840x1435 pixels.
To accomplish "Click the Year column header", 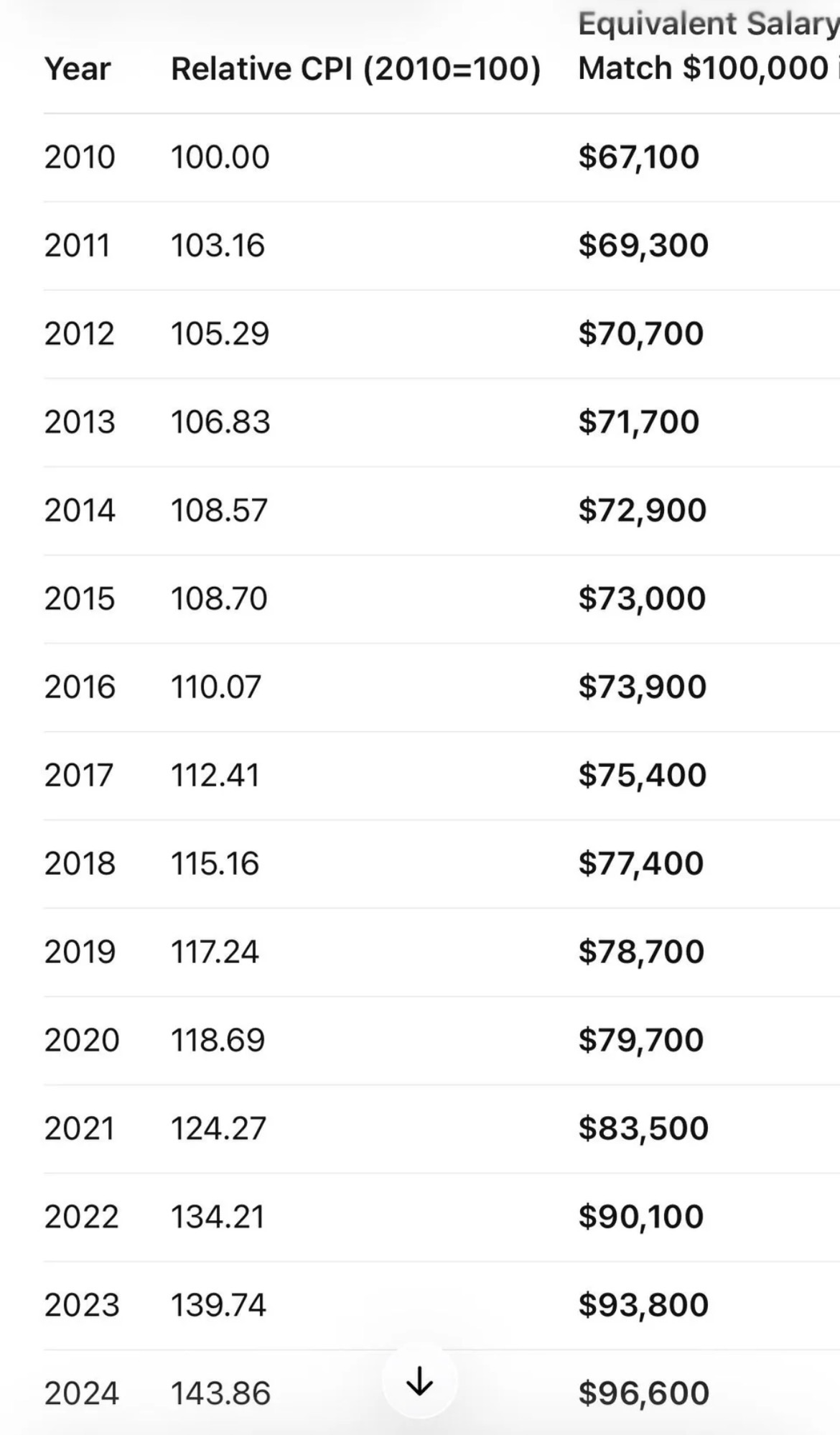I will click(78, 69).
